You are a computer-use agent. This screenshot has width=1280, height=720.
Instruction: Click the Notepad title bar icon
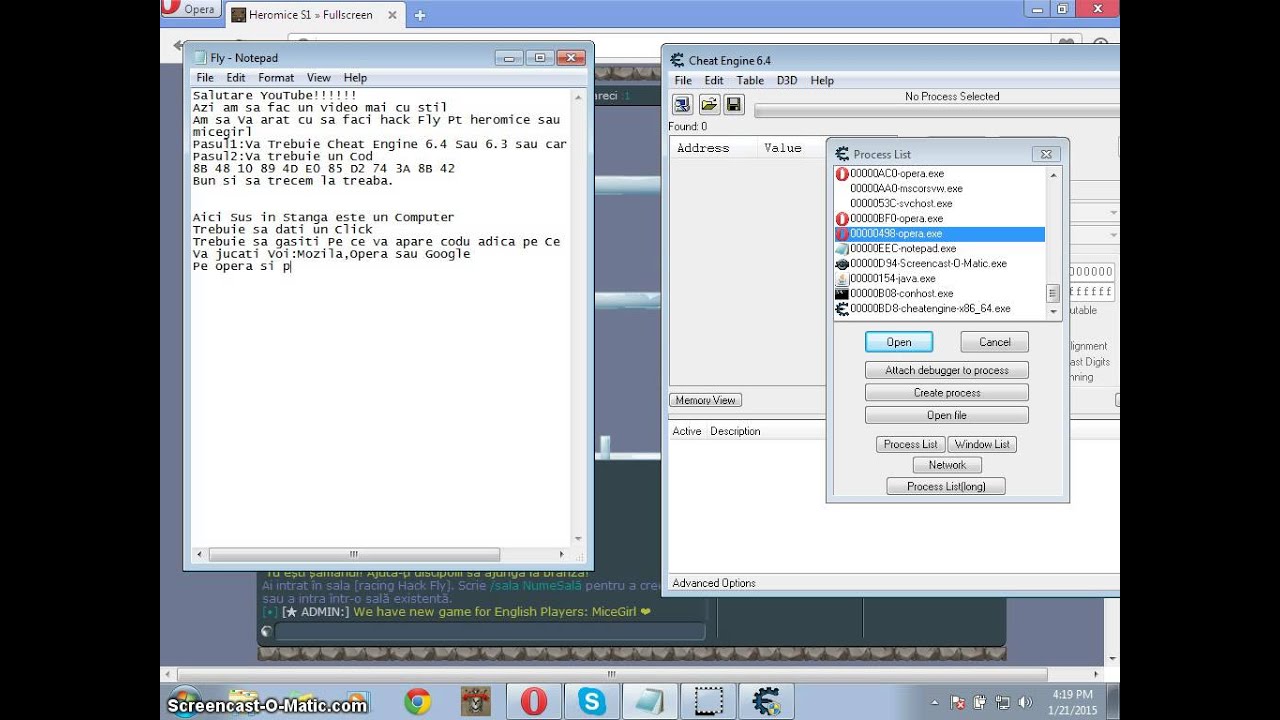coord(200,58)
